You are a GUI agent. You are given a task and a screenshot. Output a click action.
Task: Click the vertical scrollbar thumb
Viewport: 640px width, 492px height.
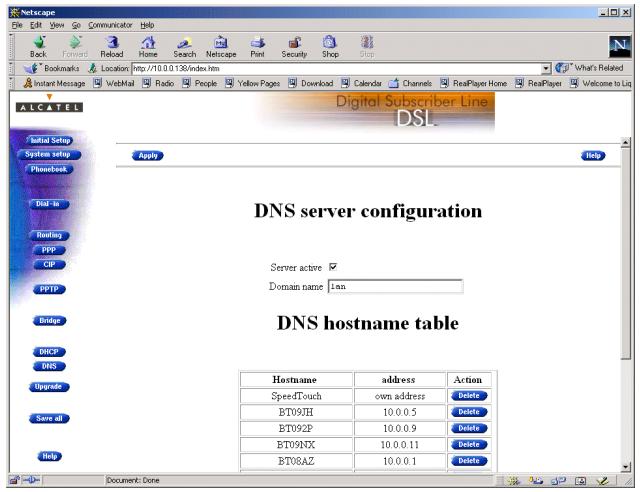626,254
